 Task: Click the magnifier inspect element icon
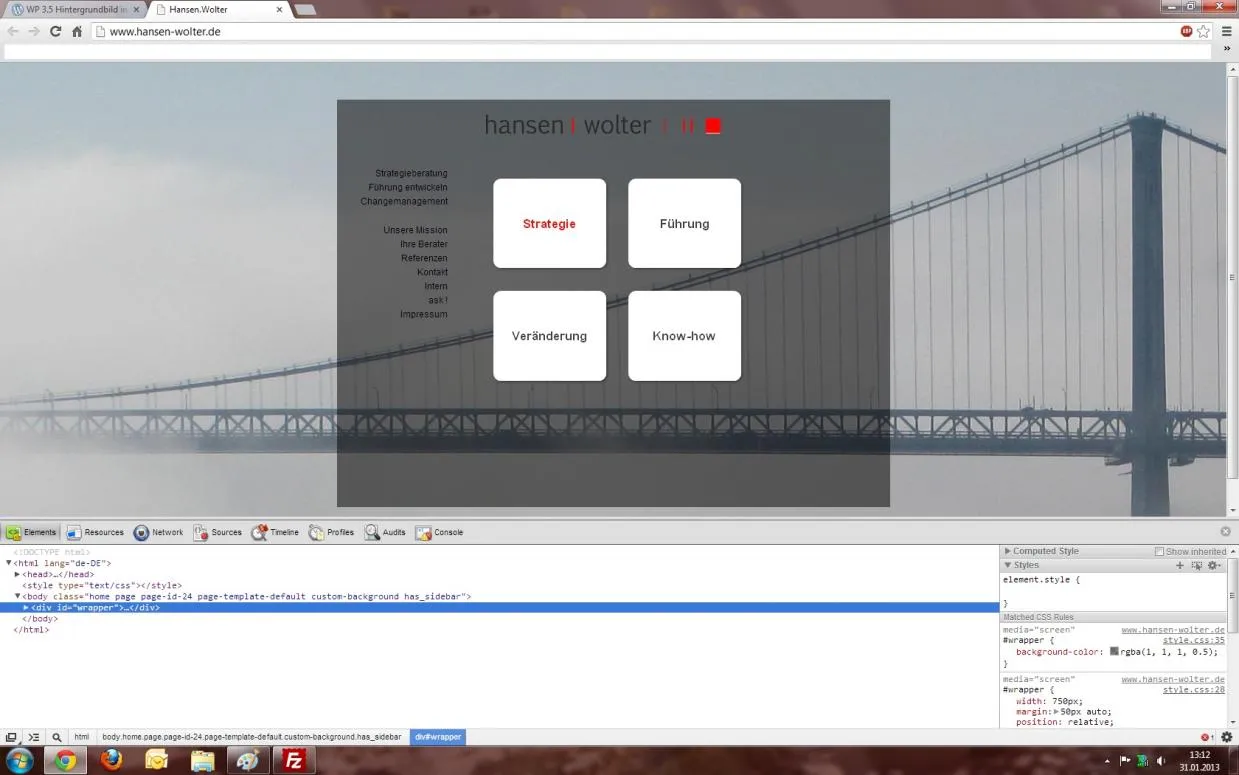56,737
